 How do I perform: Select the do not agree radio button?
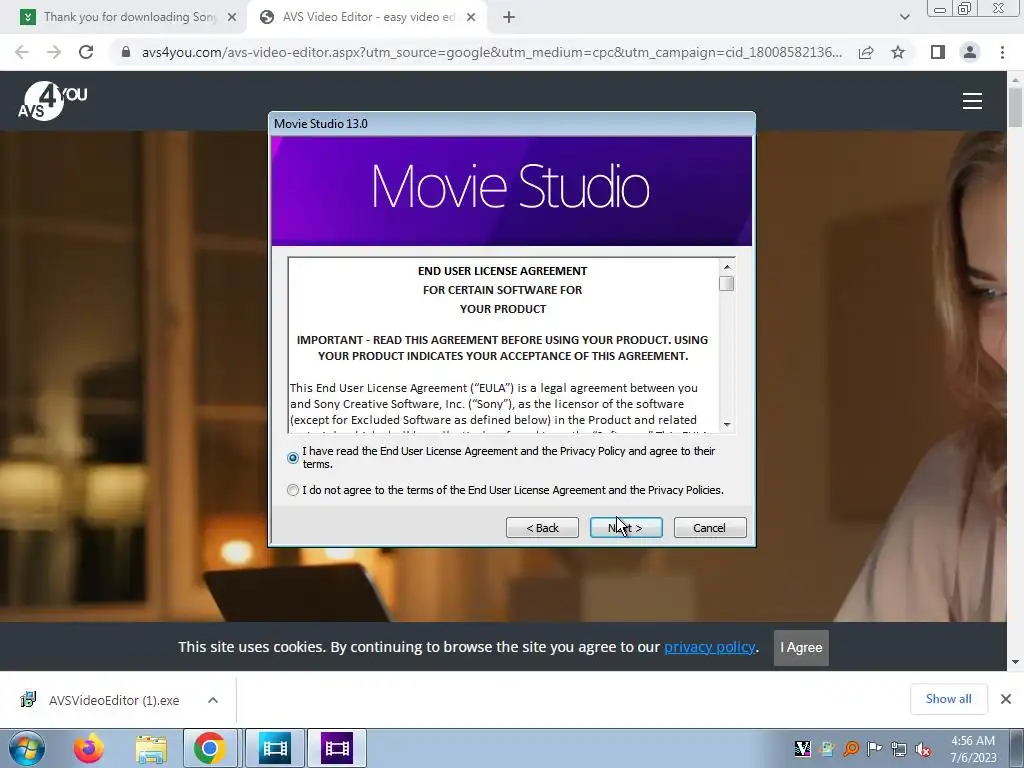click(x=293, y=490)
